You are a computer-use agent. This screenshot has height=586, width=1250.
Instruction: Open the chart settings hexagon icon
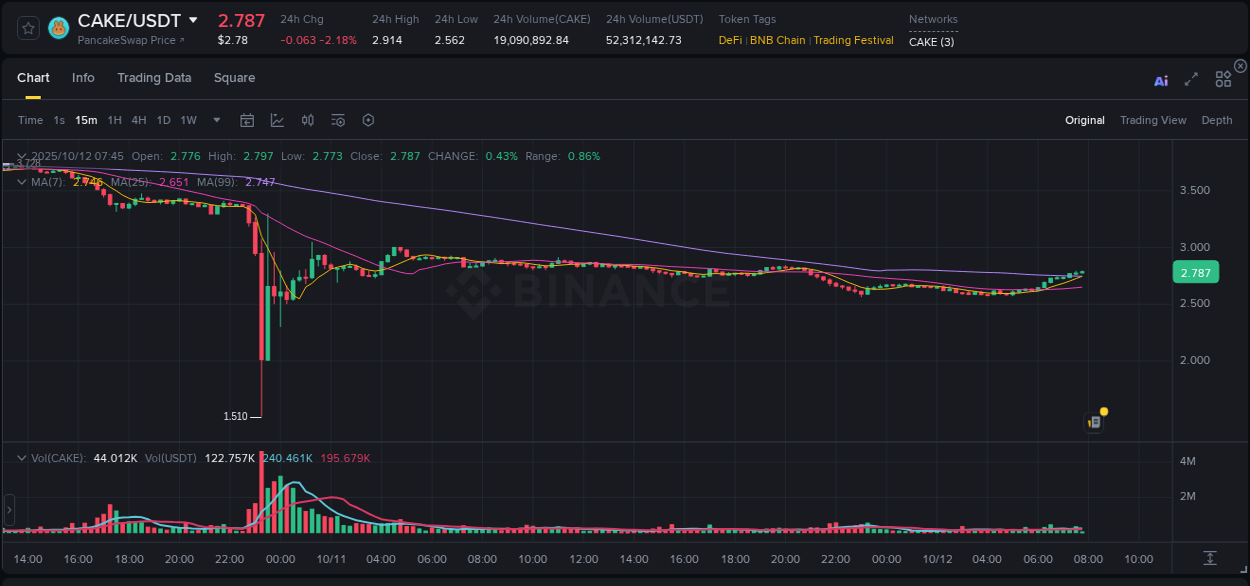368,119
